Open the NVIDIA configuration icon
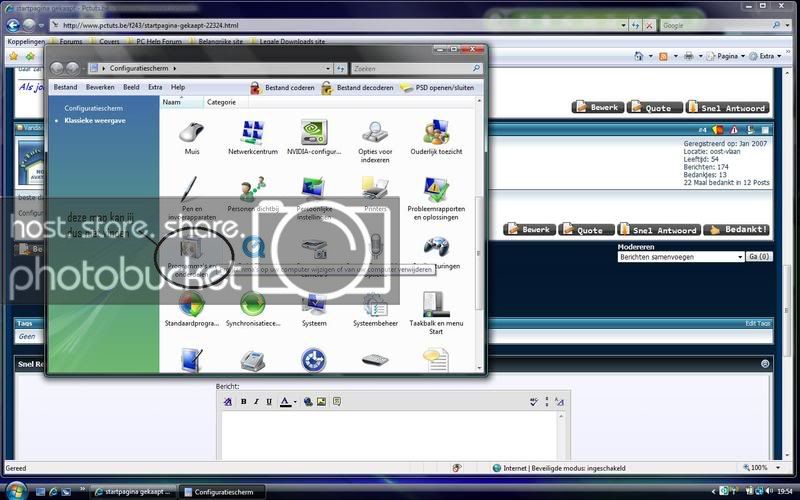 point(314,135)
